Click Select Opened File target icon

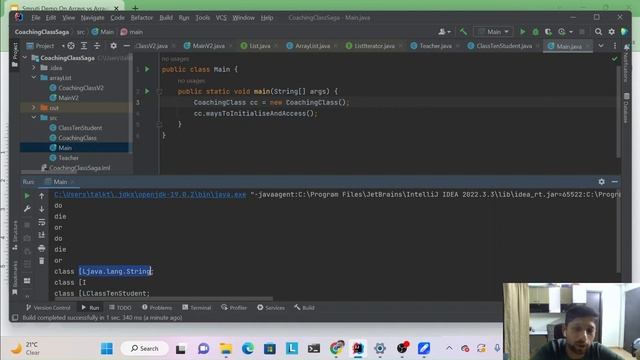pos(71,46)
